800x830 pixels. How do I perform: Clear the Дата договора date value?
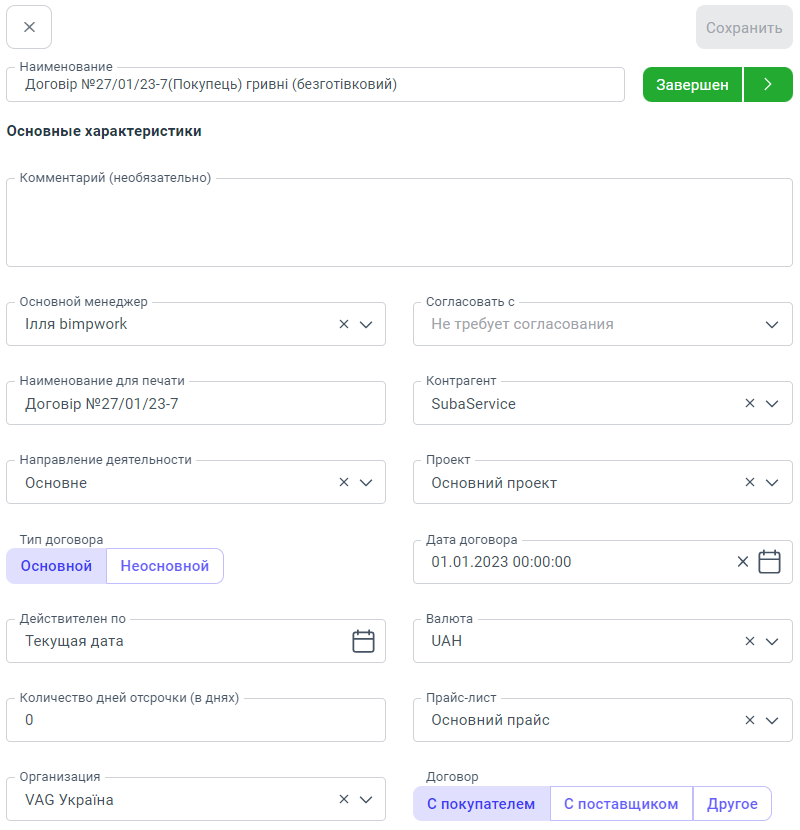coord(743,562)
